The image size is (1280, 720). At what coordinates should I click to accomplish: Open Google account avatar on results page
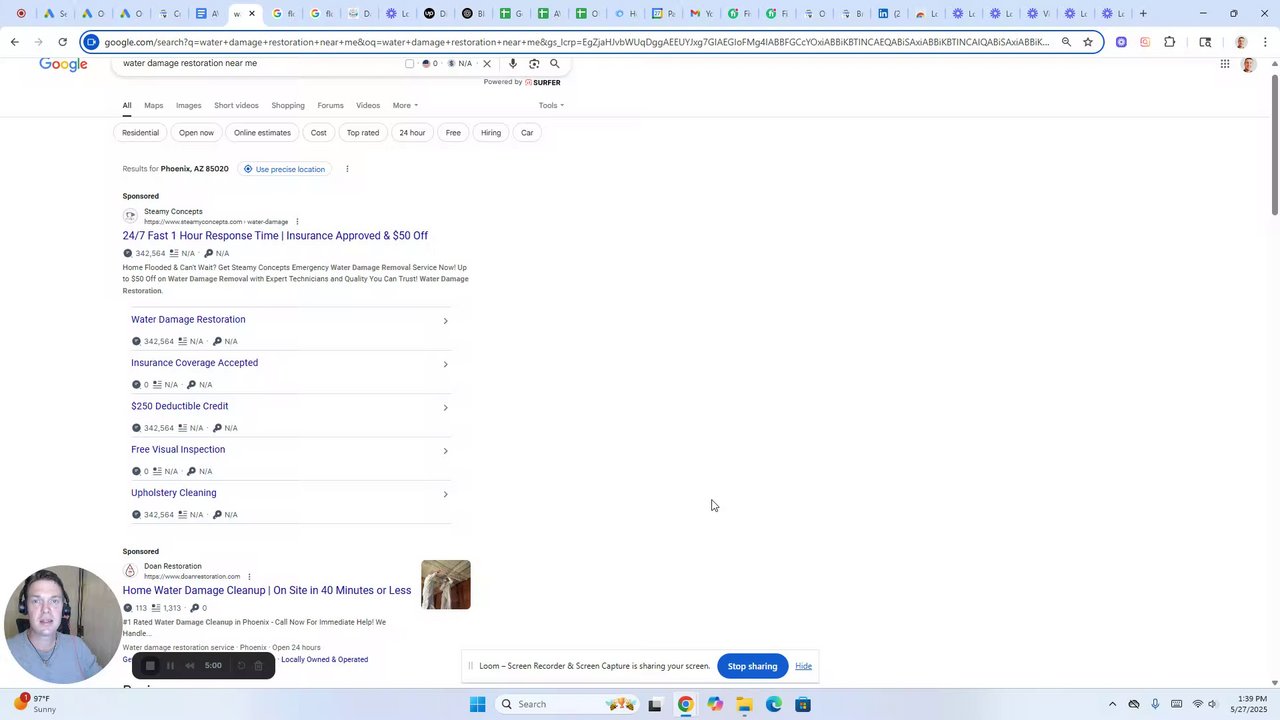1248,64
